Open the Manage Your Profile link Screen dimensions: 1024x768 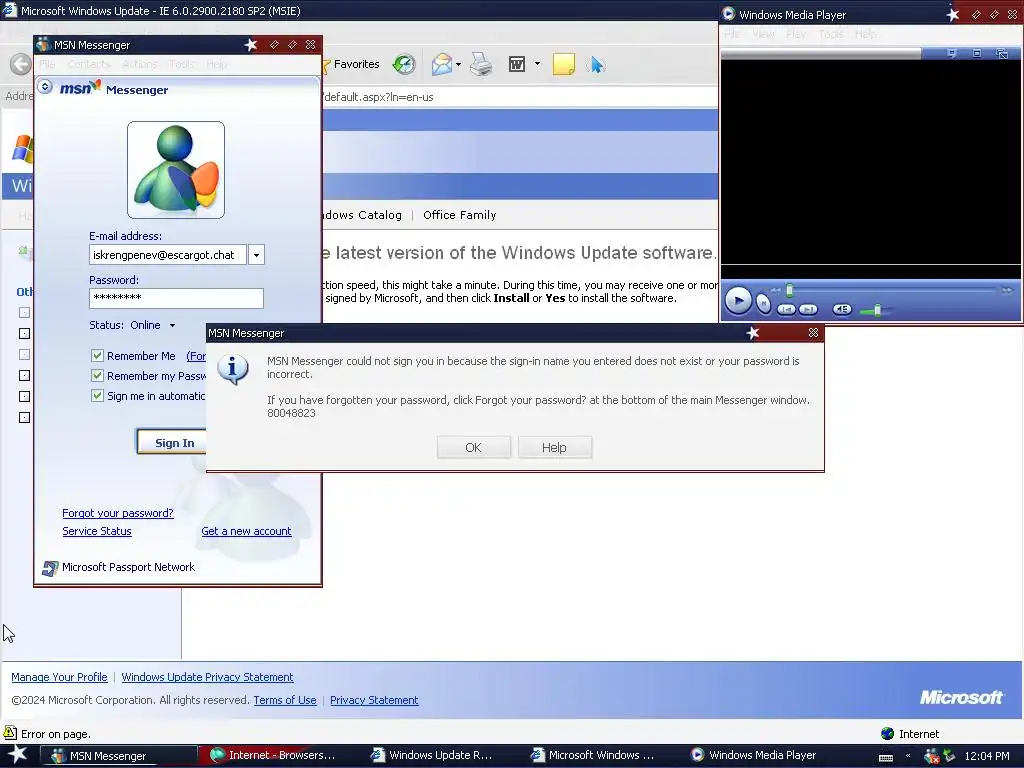(x=59, y=677)
